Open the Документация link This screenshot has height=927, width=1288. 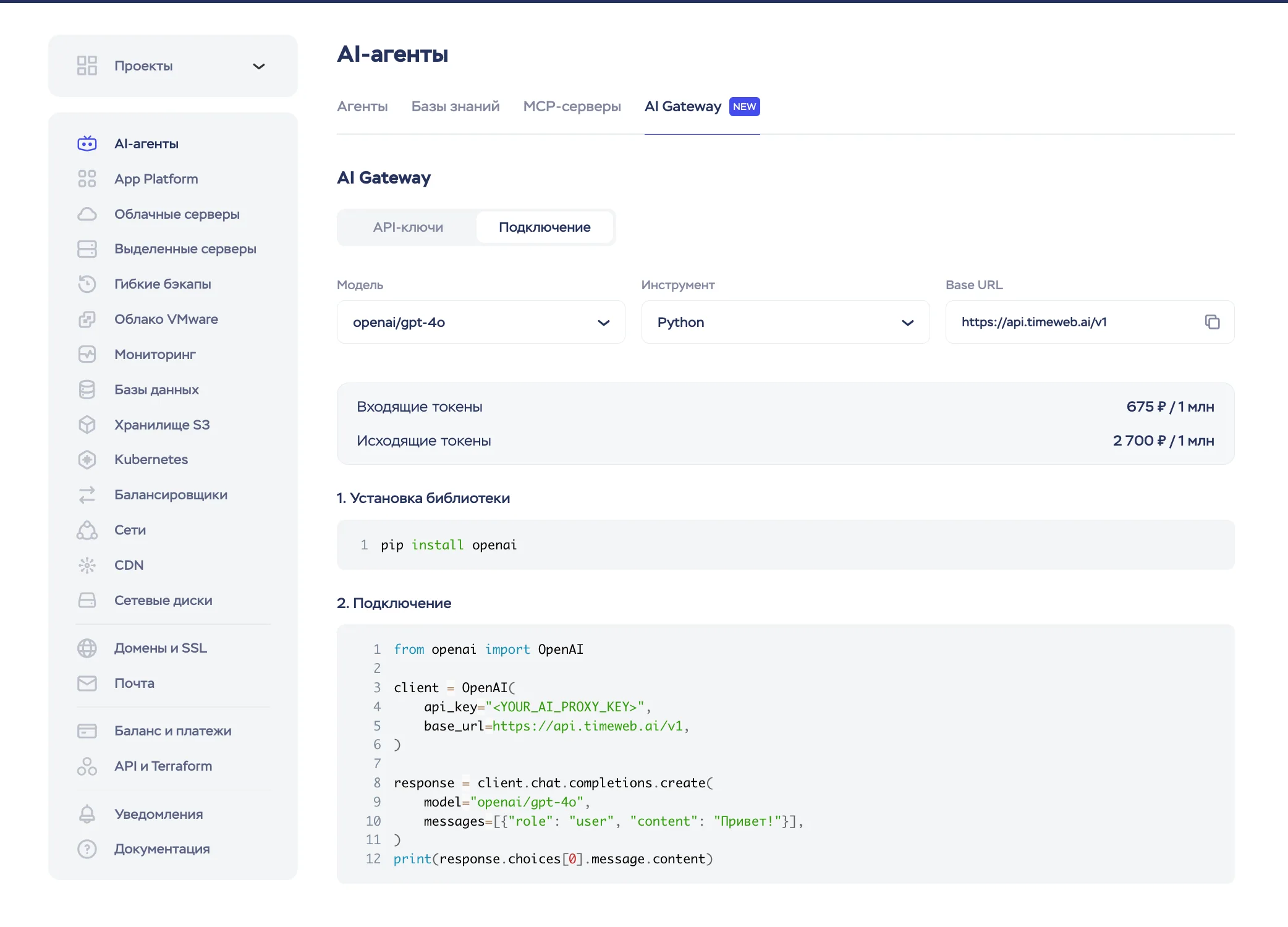(x=162, y=849)
